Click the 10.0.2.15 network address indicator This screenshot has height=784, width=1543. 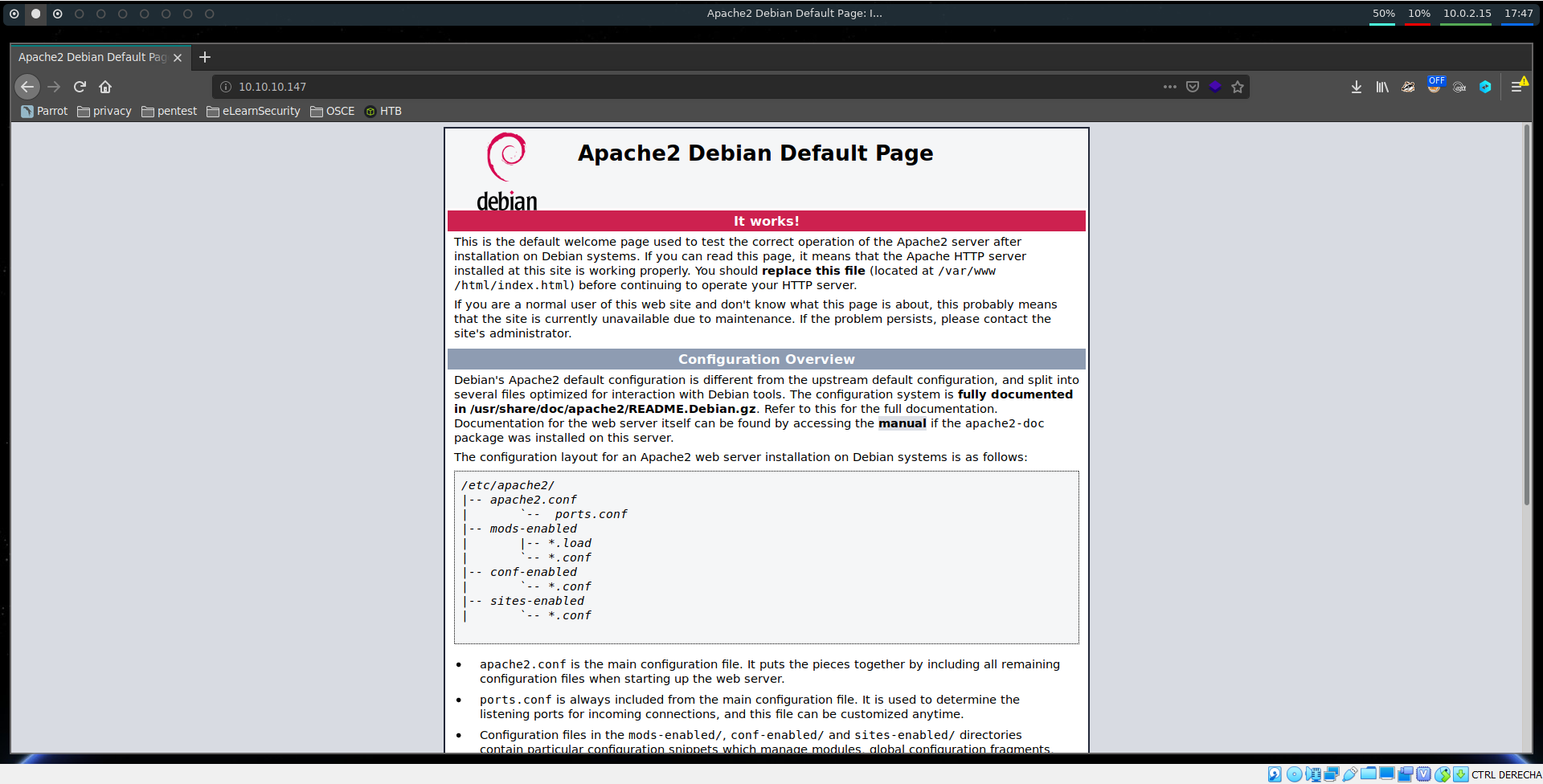click(x=1467, y=14)
